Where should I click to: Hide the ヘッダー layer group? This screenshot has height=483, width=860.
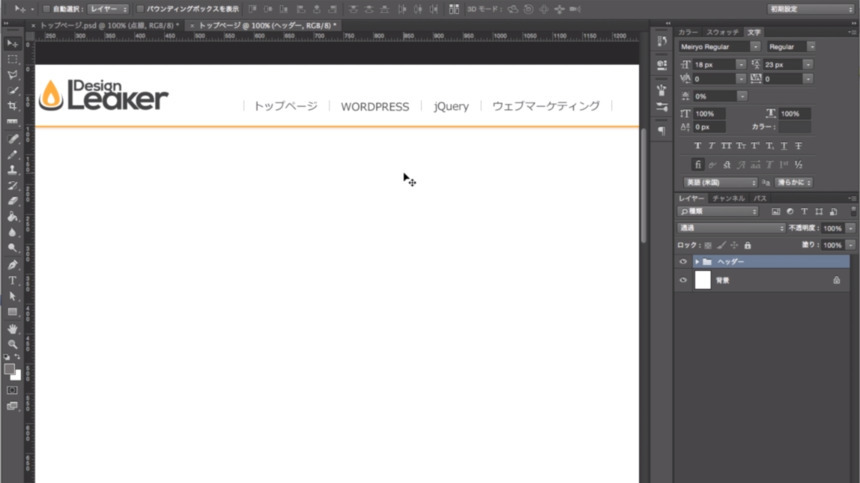683,262
